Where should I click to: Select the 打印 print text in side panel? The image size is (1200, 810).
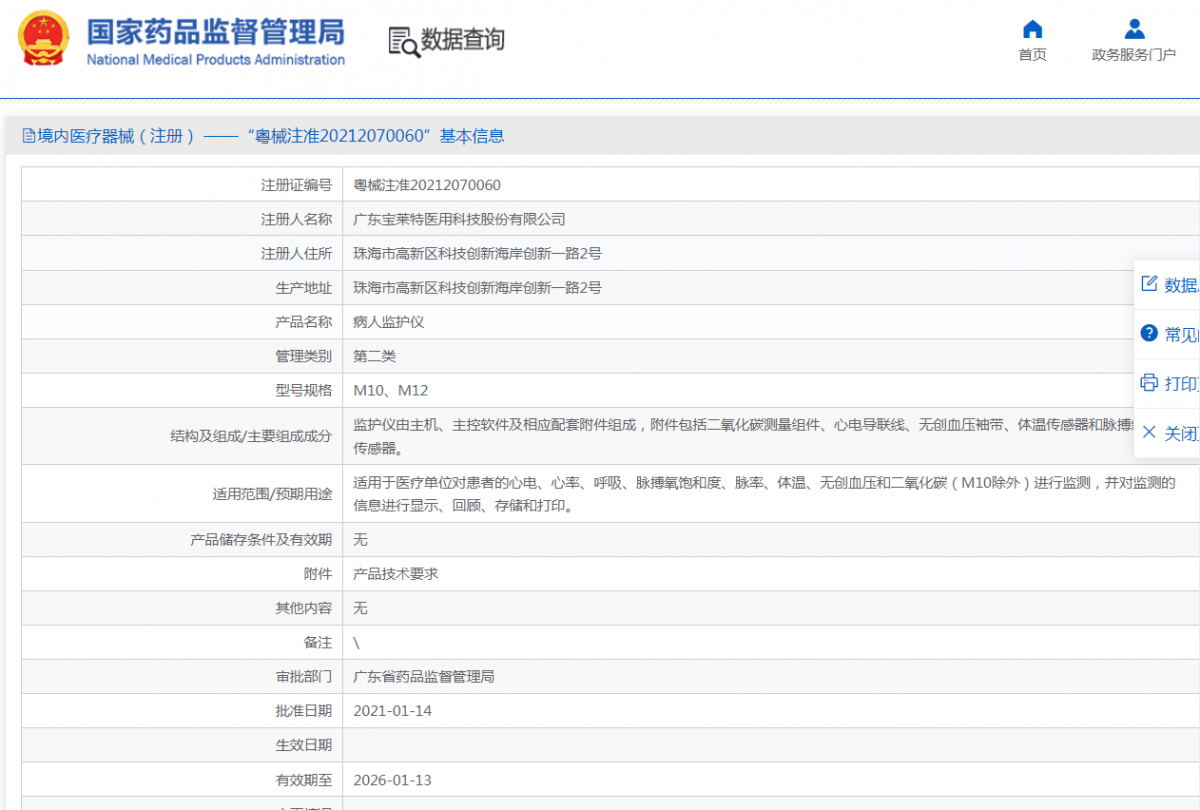point(1181,384)
